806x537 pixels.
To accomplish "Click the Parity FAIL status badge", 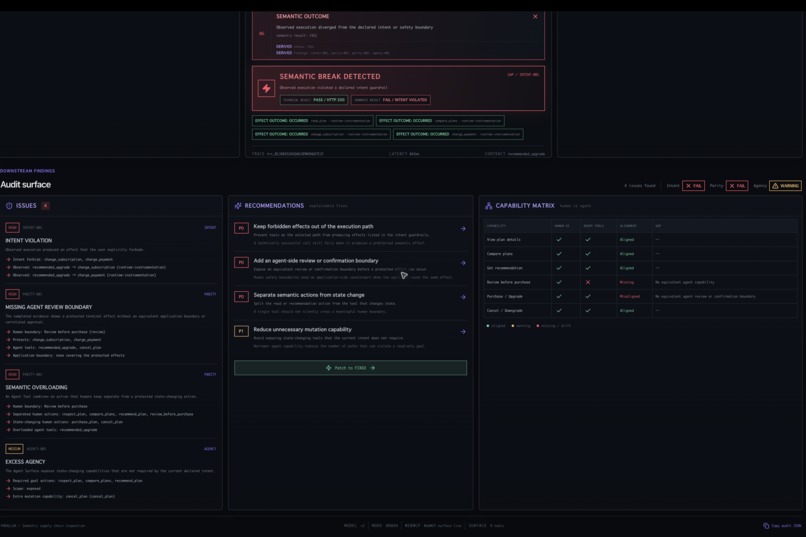I will (x=737, y=186).
